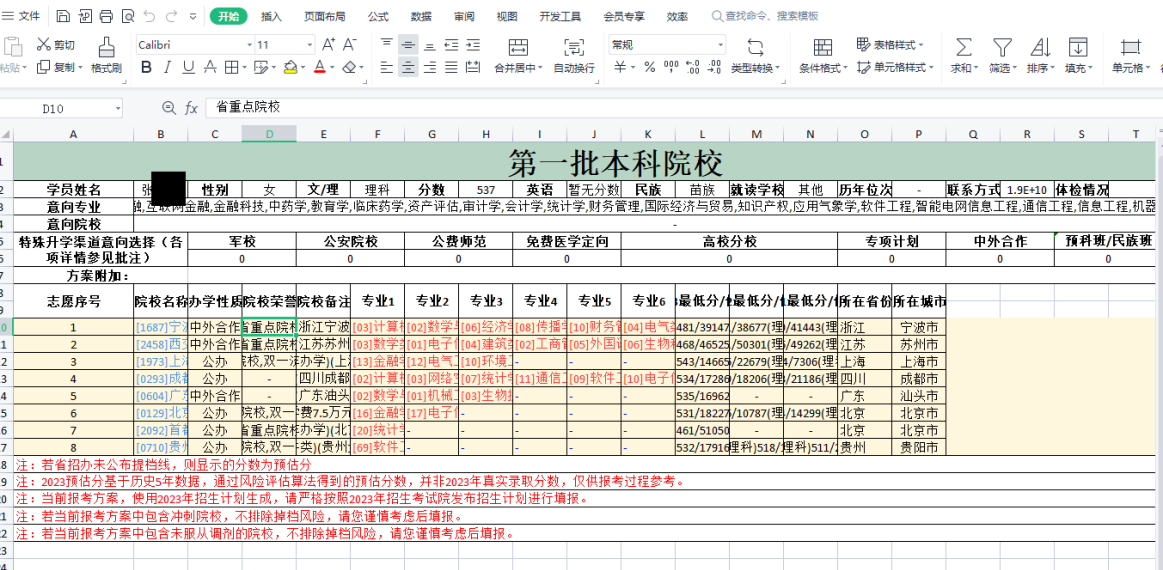1163x570 pixels.
Task: Click the Print icon in quick access toolbar
Action: [106, 16]
